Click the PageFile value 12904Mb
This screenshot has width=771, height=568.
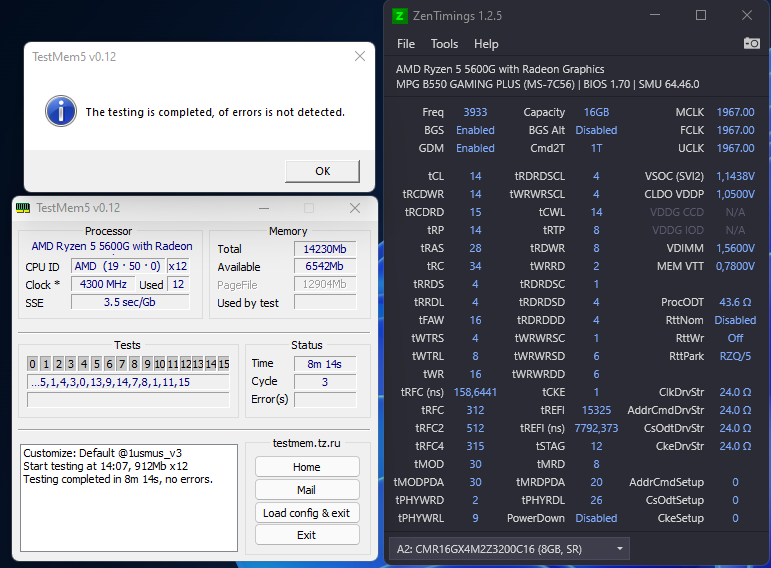(x=325, y=284)
